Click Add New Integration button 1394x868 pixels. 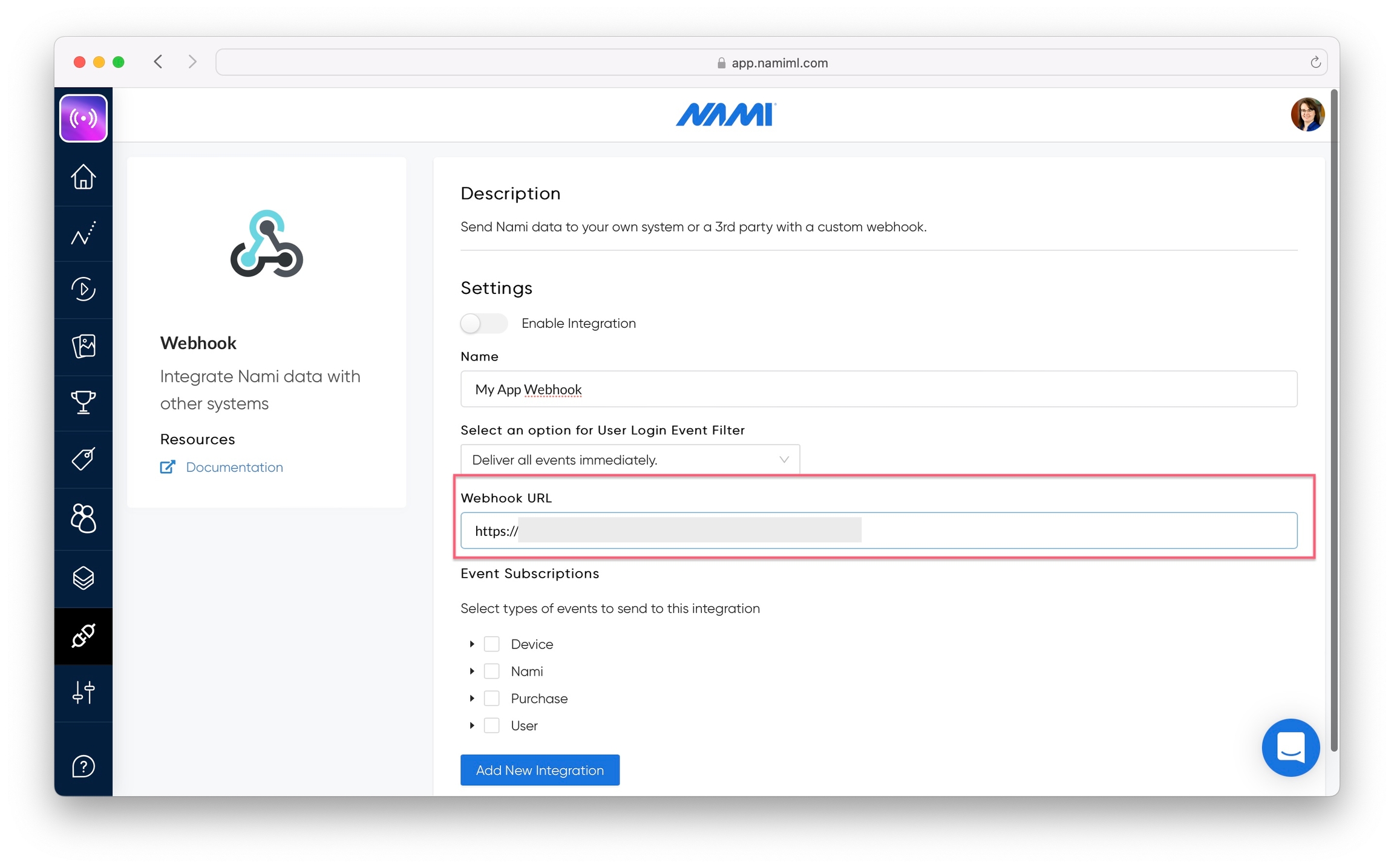[x=540, y=769]
